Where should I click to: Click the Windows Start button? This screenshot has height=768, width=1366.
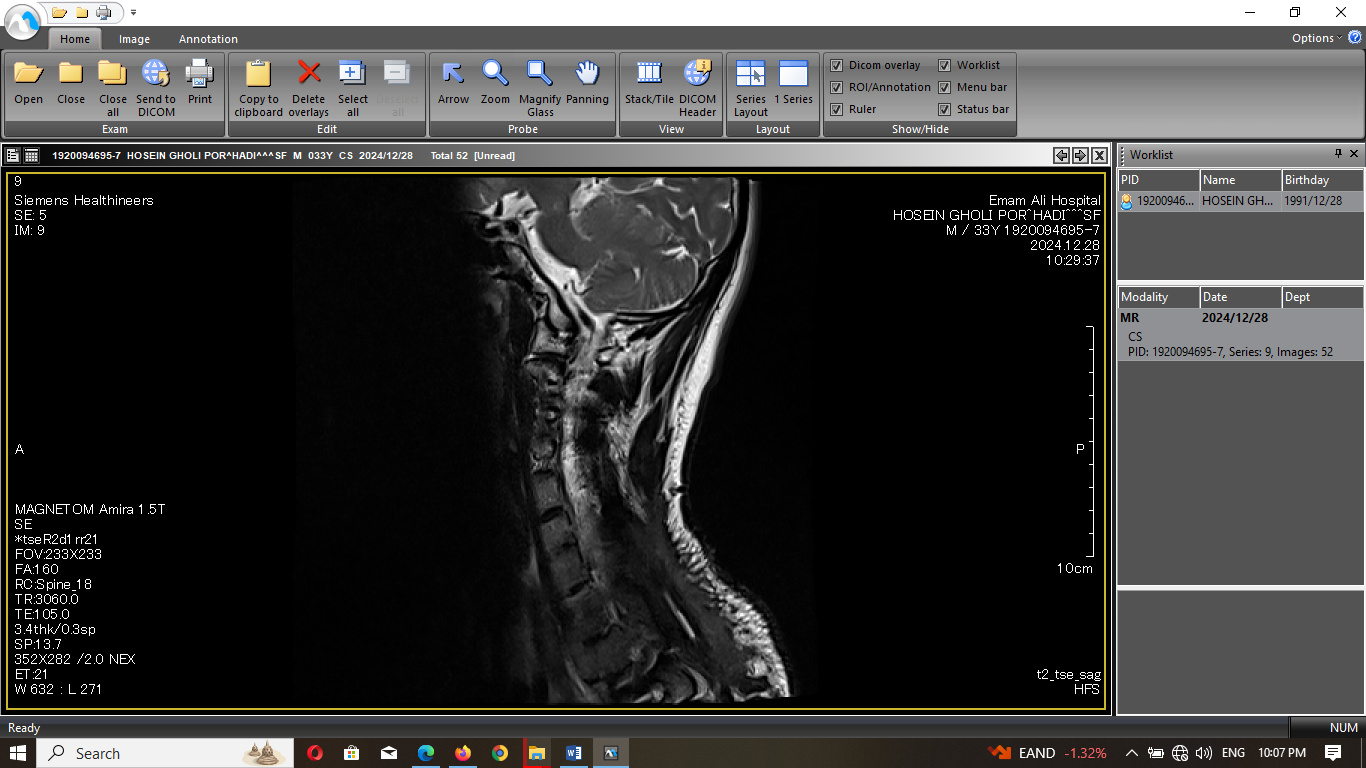tap(18, 753)
